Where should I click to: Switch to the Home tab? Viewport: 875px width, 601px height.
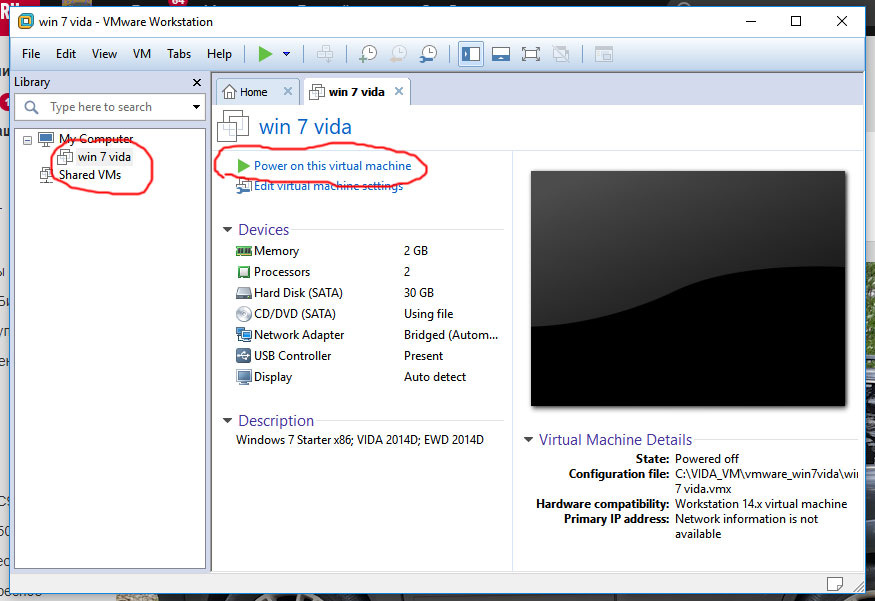click(253, 92)
